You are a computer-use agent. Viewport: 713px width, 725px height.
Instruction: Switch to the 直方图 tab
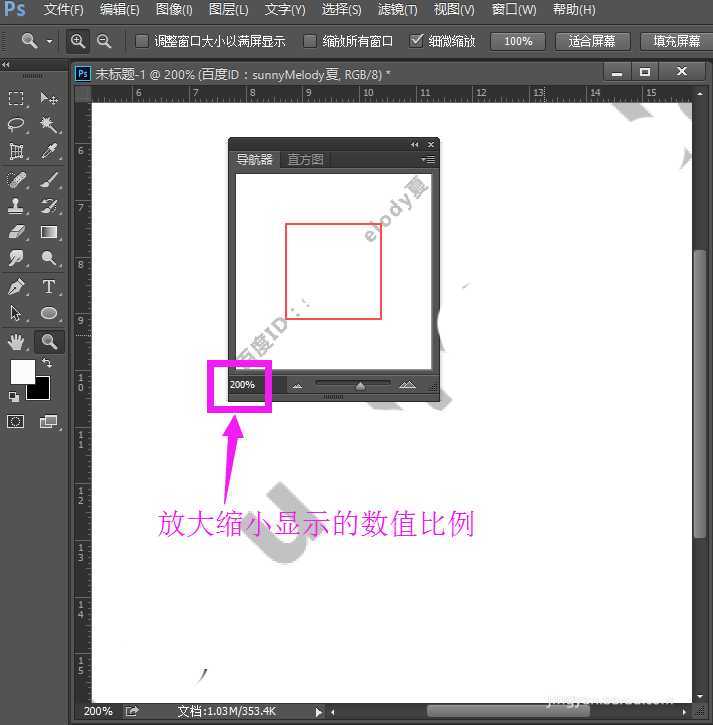click(x=305, y=159)
